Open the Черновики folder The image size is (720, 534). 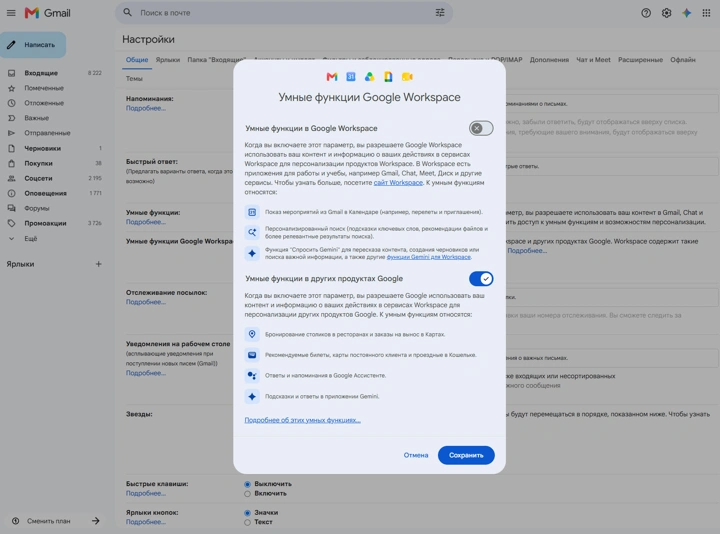coord(55,148)
